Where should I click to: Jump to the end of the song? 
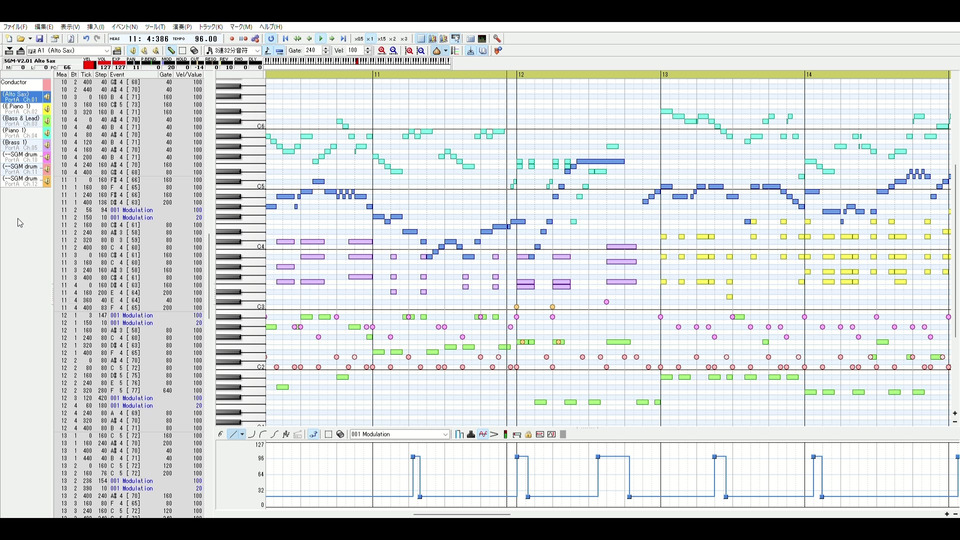pos(343,39)
